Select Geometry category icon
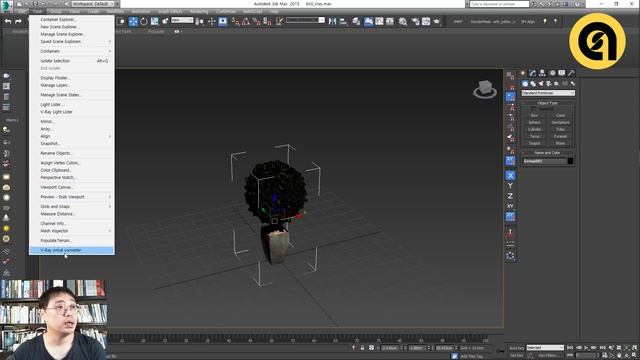This screenshot has height=360, width=640. [525, 84]
